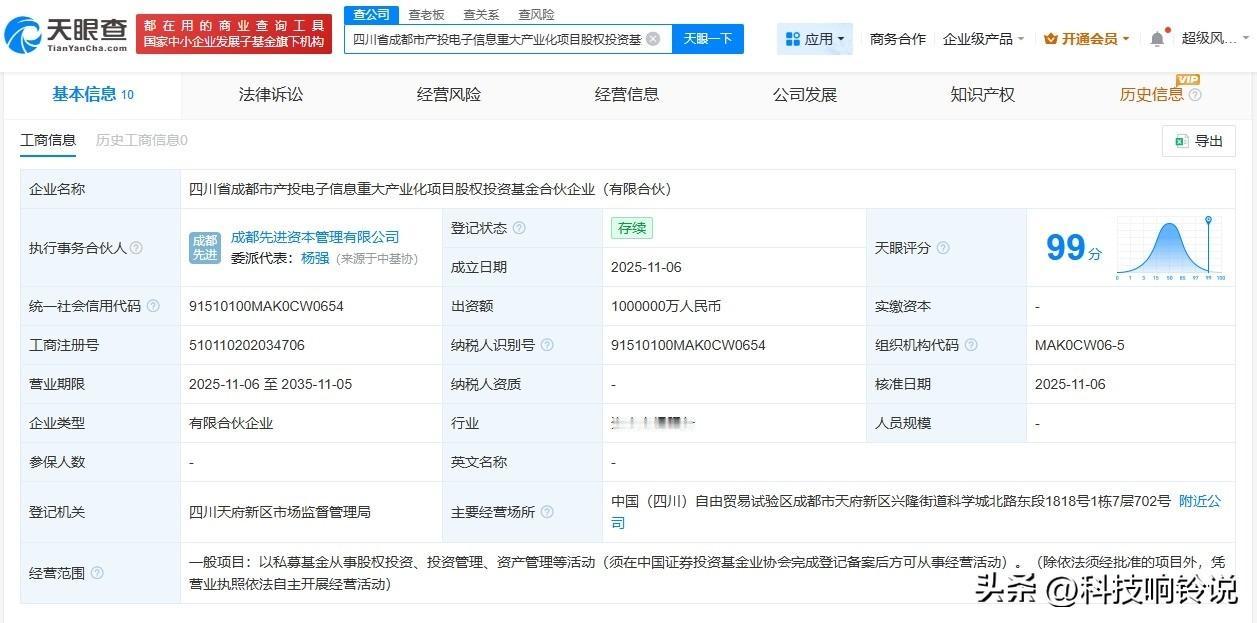1257x623 pixels.
Task: Open the 历史工商信息 tab
Action: [141, 140]
